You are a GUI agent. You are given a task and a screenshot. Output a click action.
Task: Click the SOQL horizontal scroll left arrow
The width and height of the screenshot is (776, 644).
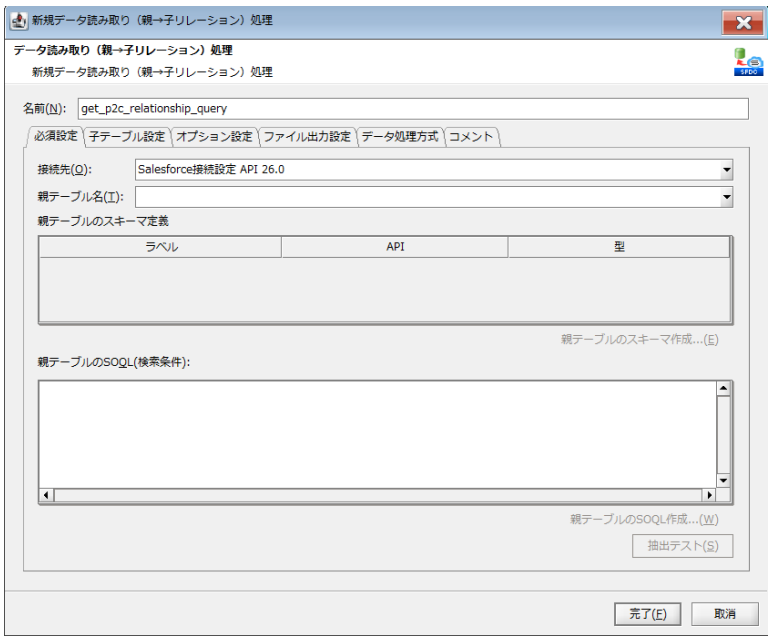(x=47, y=495)
